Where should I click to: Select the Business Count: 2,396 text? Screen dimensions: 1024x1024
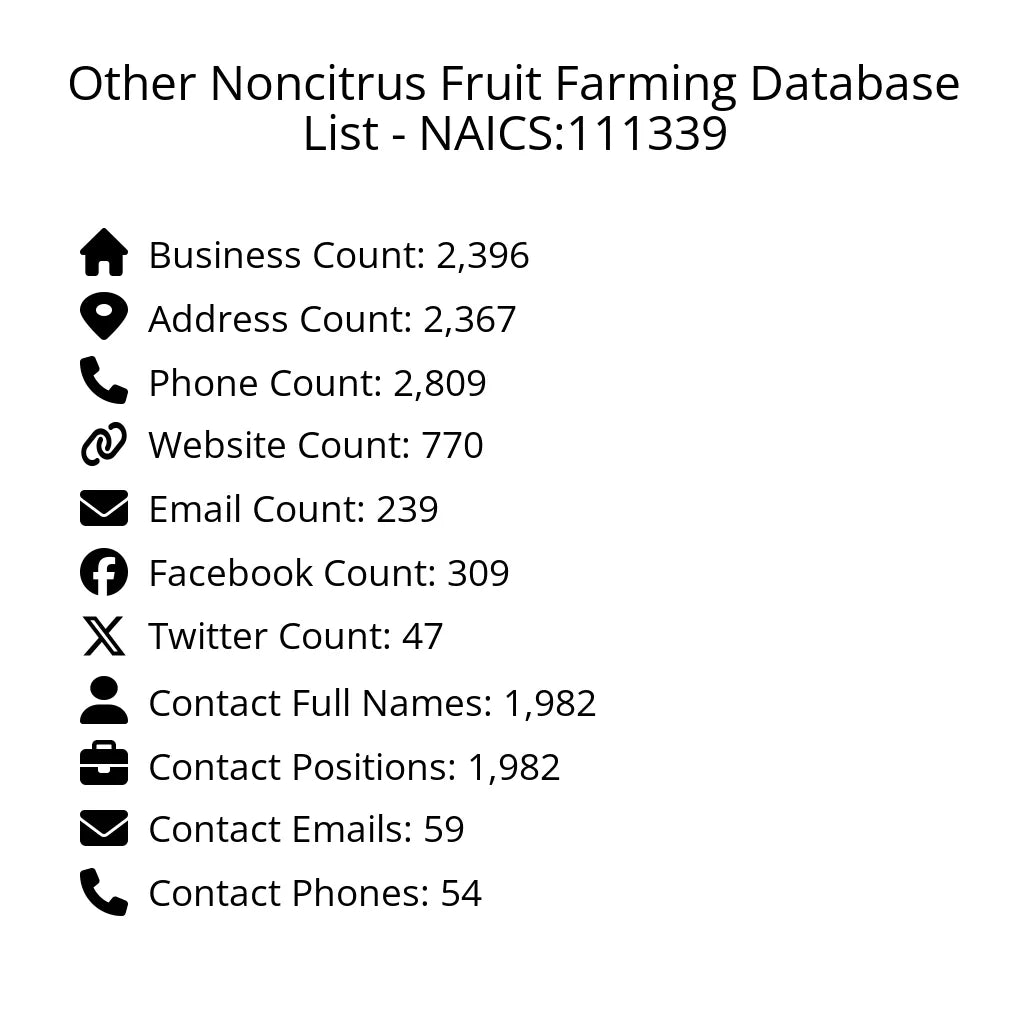(x=338, y=256)
